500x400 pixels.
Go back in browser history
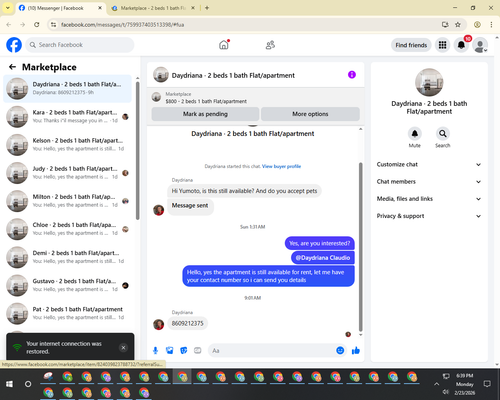9,24
